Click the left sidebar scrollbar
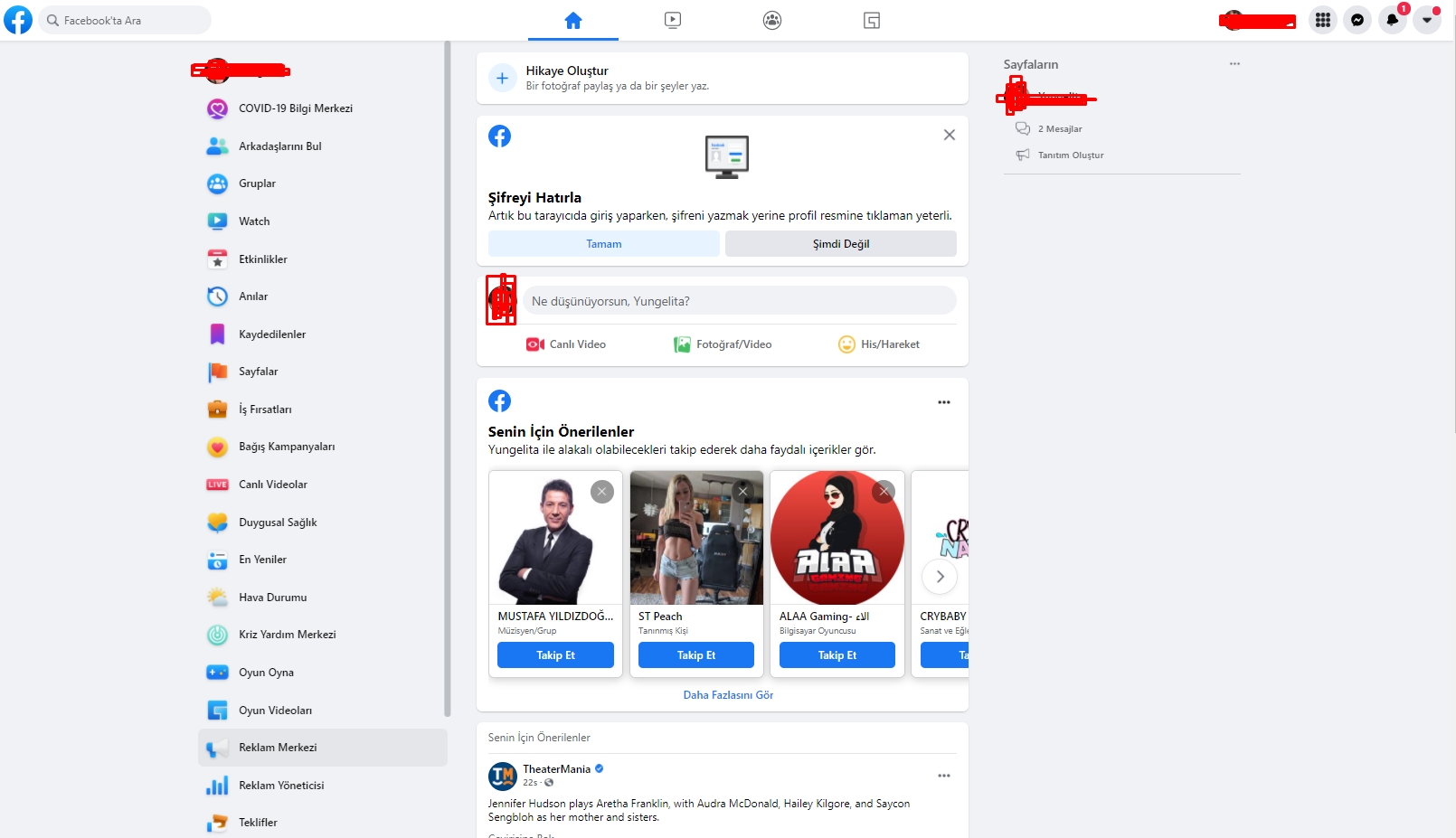This screenshot has height=838, width=1456. coord(447,380)
